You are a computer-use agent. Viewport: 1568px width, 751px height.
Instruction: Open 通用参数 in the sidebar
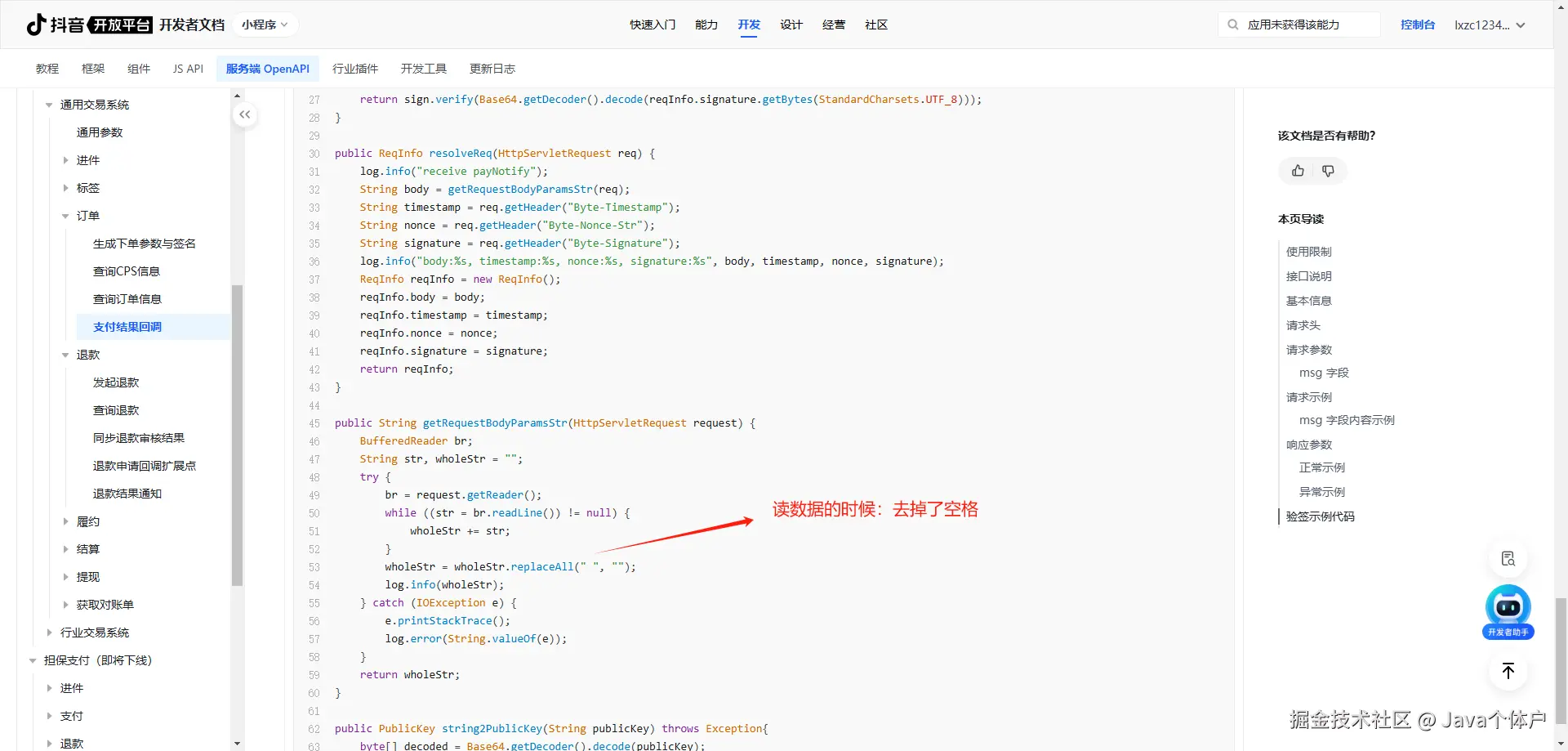click(100, 132)
